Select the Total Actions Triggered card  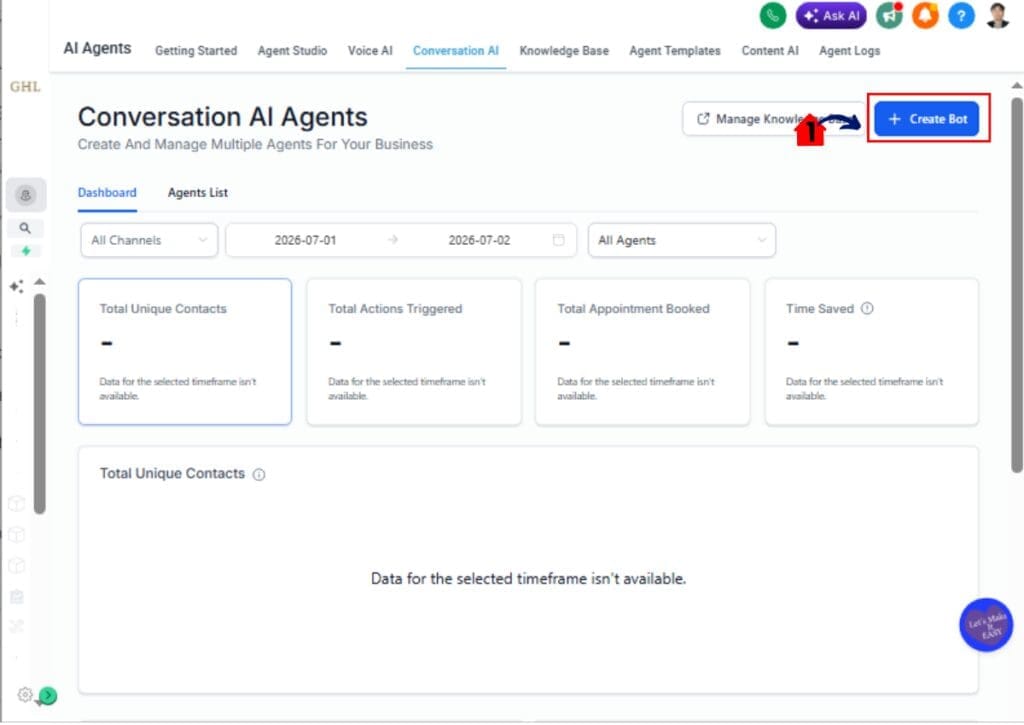(x=414, y=352)
